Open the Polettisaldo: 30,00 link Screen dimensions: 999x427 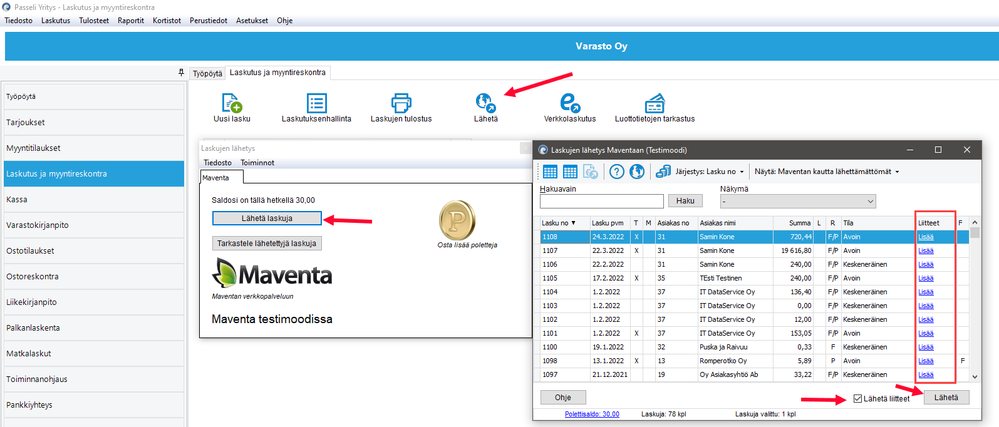(592, 414)
